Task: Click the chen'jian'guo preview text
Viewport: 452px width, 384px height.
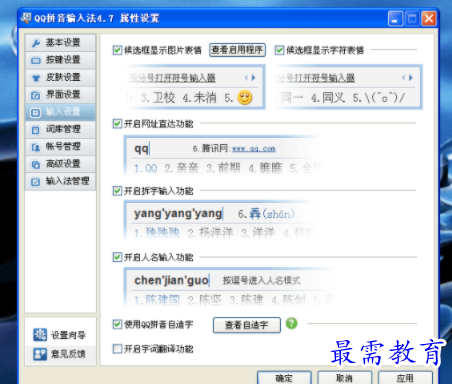Action: pos(171,280)
